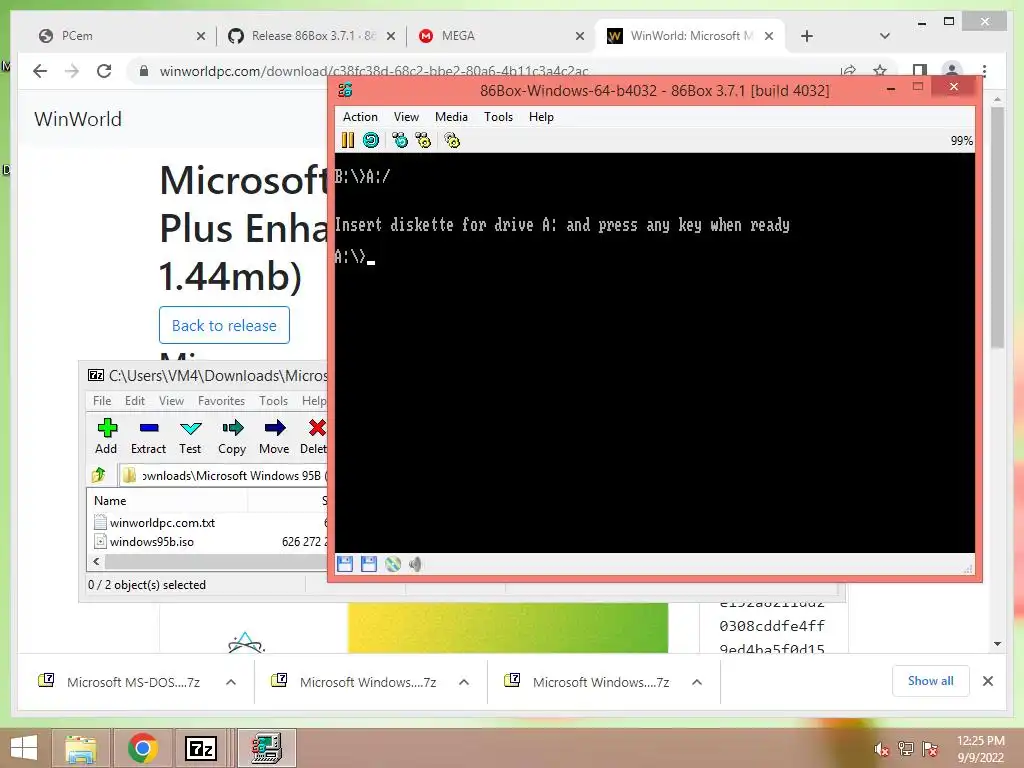Open the 7-Zip Tools menu
Screen dimensions: 1024x768
[x=273, y=400]
